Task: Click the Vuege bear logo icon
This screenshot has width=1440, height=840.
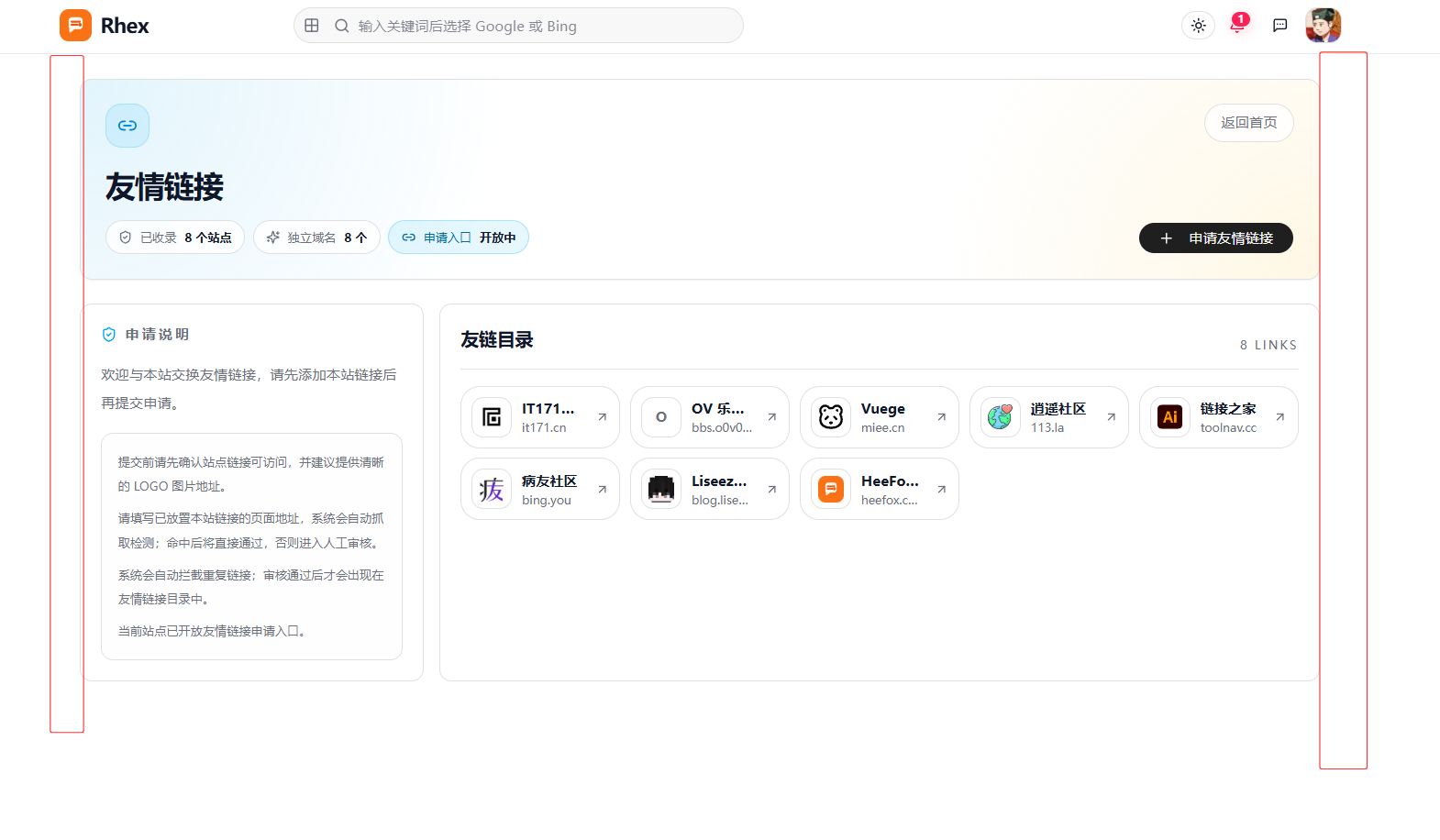Action: click(831, 417)
